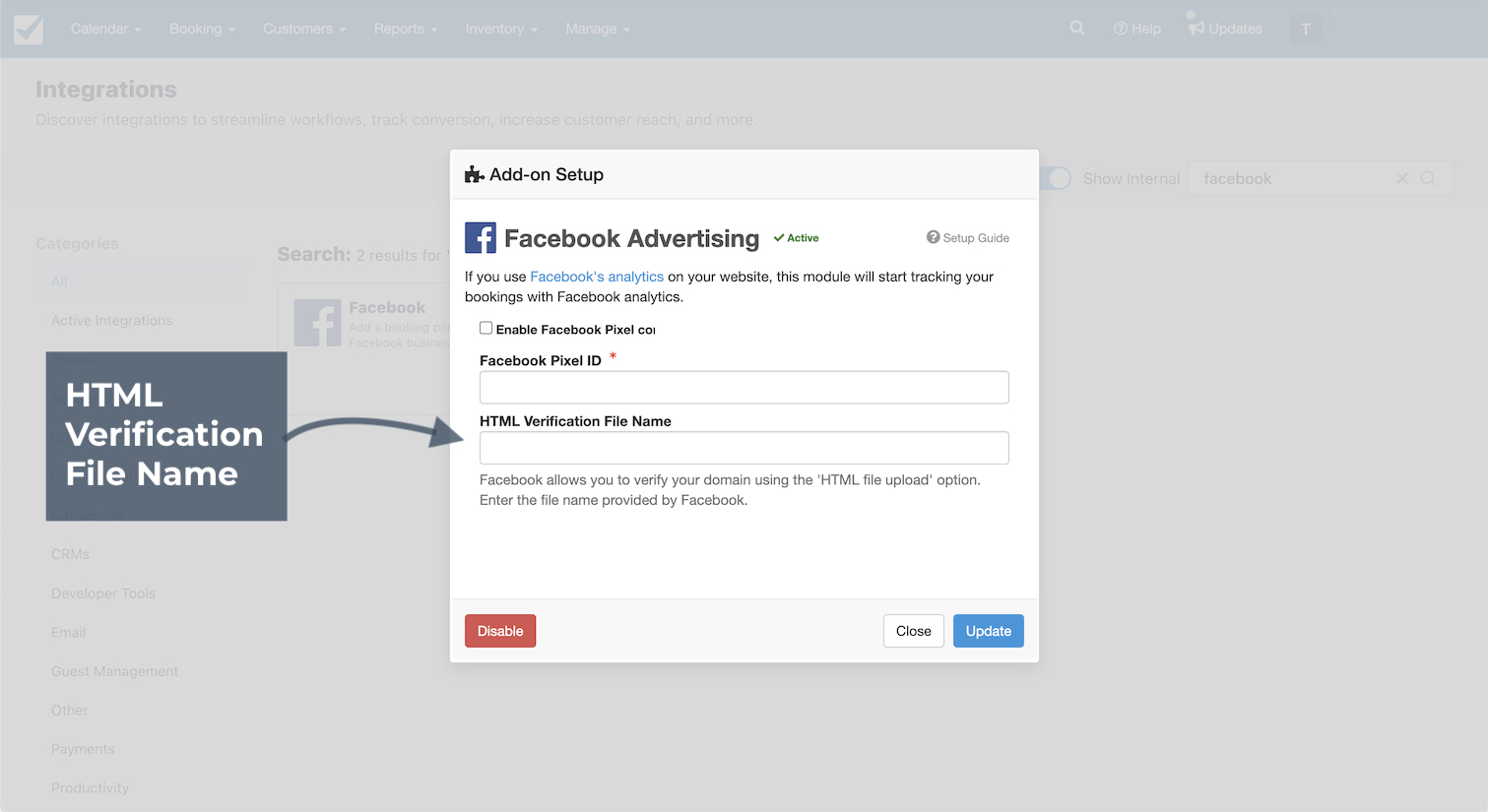Expand the Calendar menu
The width and height of the screenshot is (1488, 812).
coord(106,29)
